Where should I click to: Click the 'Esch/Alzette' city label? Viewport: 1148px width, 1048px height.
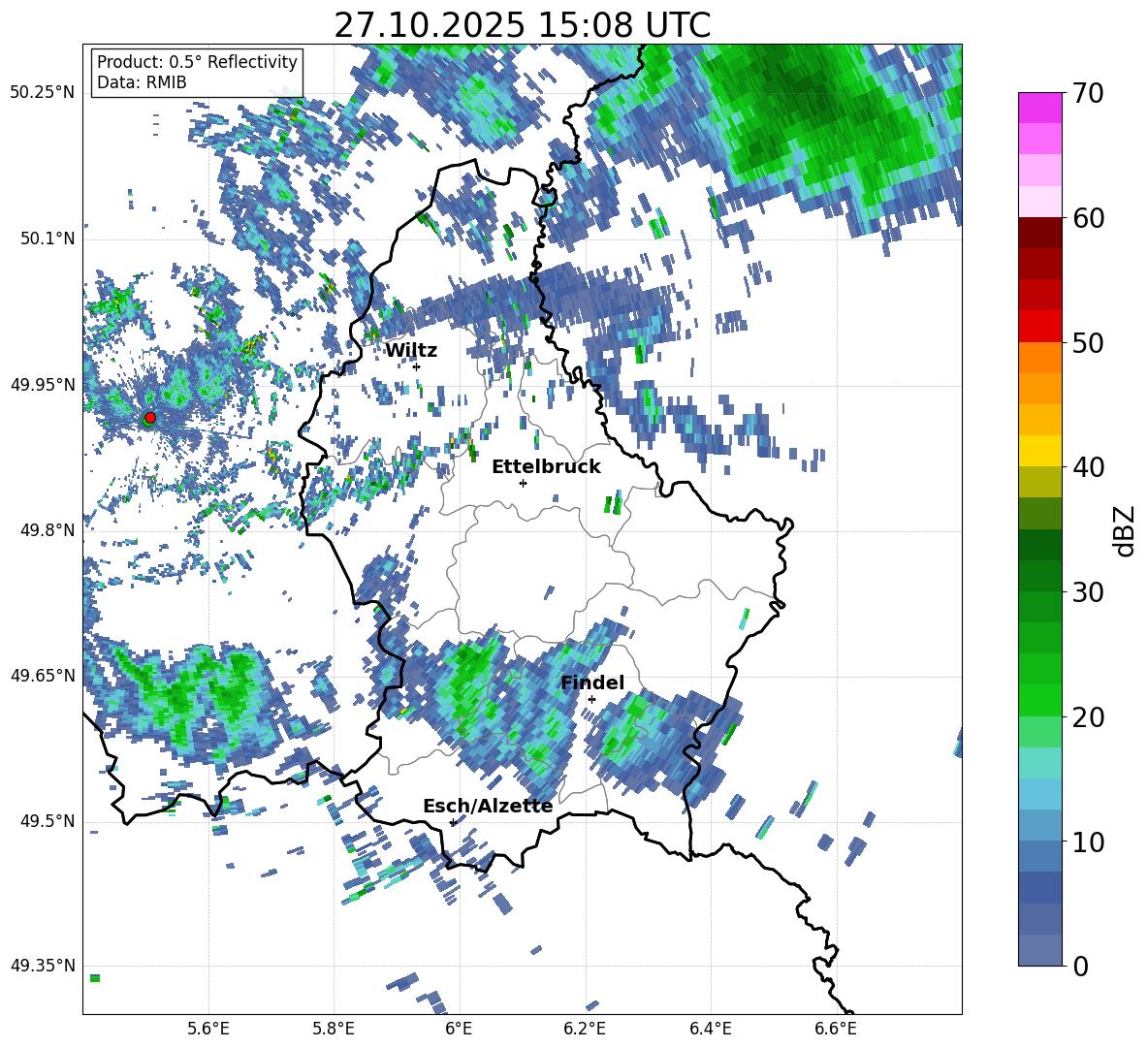[488, 807]
